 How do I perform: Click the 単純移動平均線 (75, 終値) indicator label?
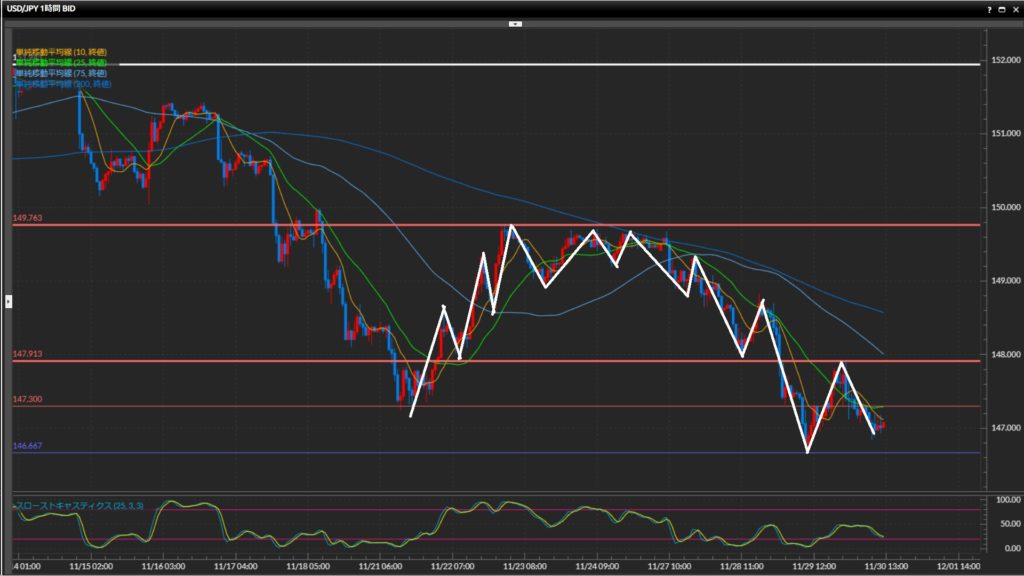click(x=62, y=73)
